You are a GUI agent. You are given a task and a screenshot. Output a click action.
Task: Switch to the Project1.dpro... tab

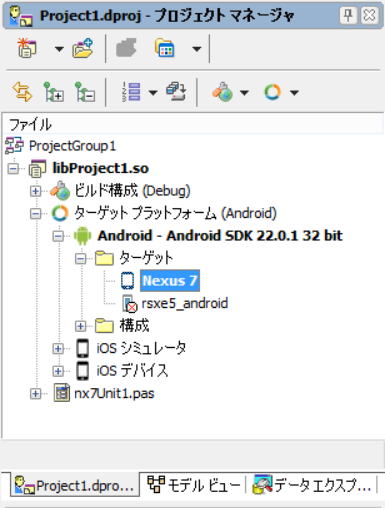pos(75,485)
